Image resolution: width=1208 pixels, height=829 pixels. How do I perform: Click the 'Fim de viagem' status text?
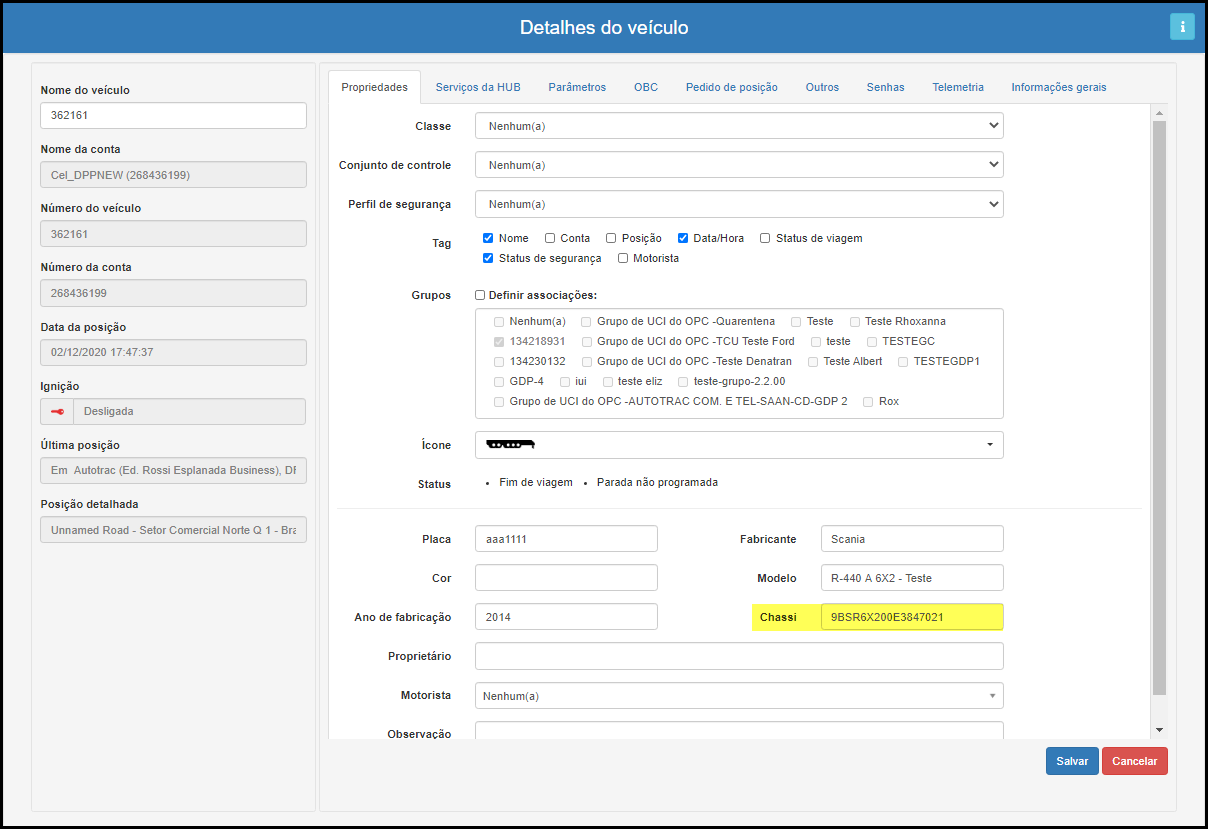pos(536,482)
